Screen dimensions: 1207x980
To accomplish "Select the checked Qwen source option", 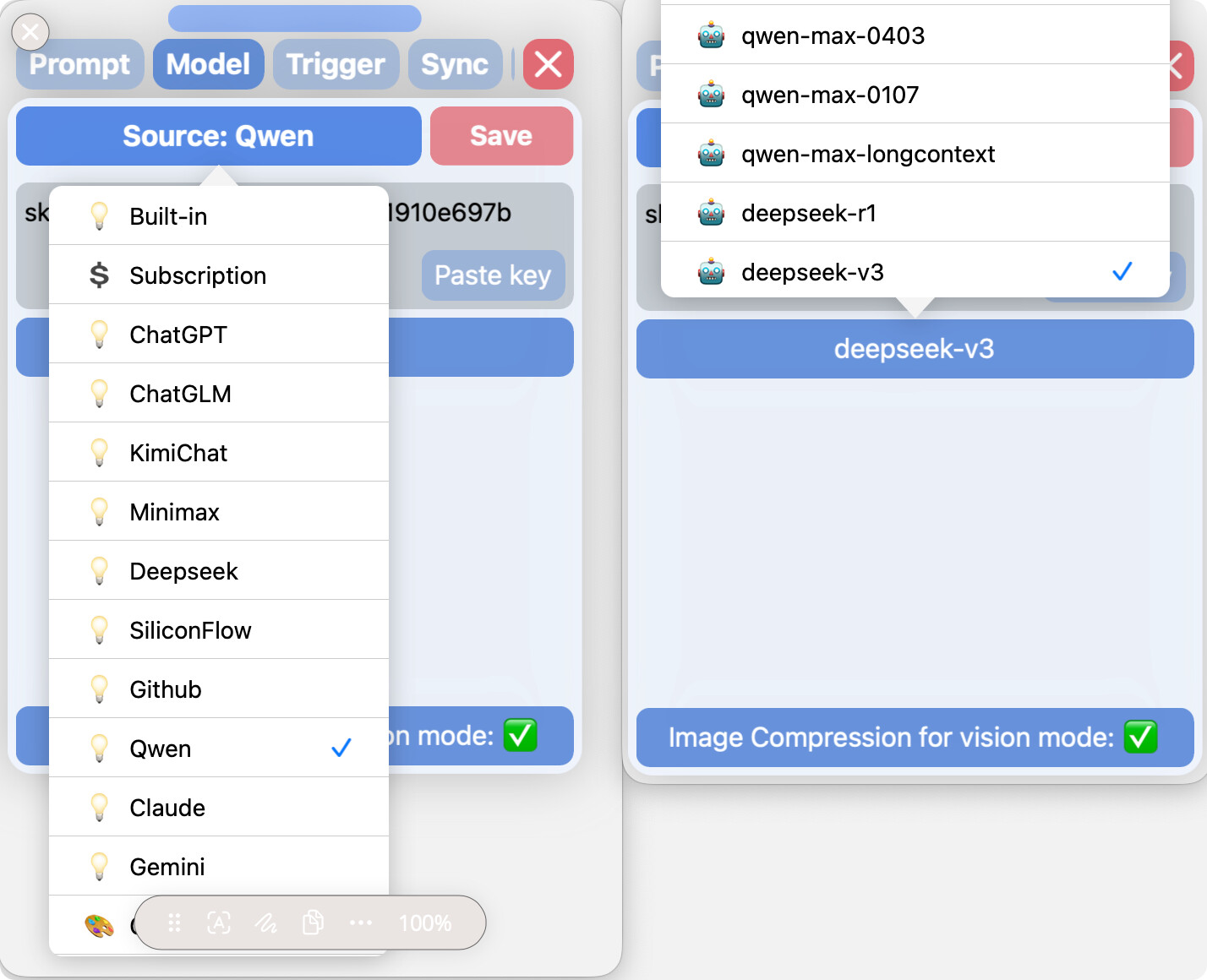I will point(219,748).
